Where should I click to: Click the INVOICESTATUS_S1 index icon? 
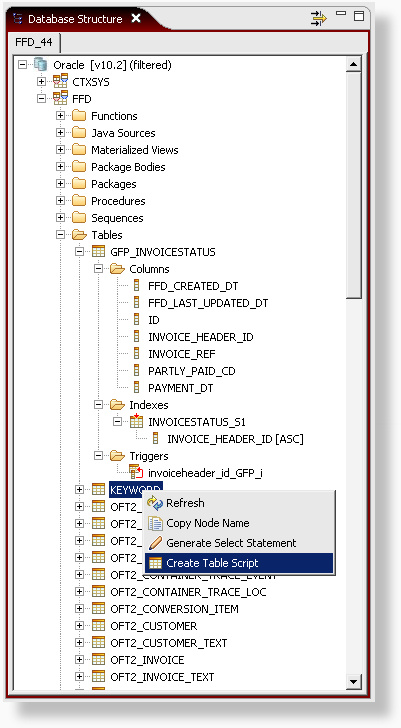[136, 422]
